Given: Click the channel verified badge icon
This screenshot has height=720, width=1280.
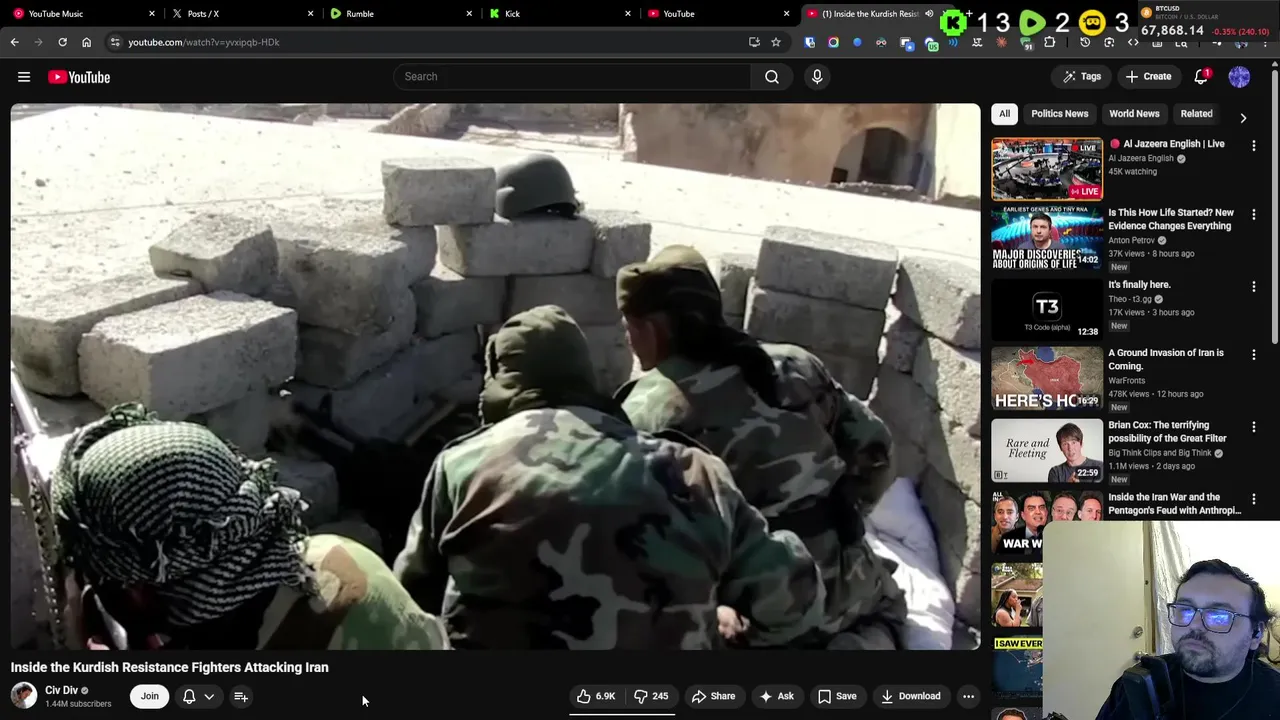Looking at the screenshot, I should [x=84, y=691].
